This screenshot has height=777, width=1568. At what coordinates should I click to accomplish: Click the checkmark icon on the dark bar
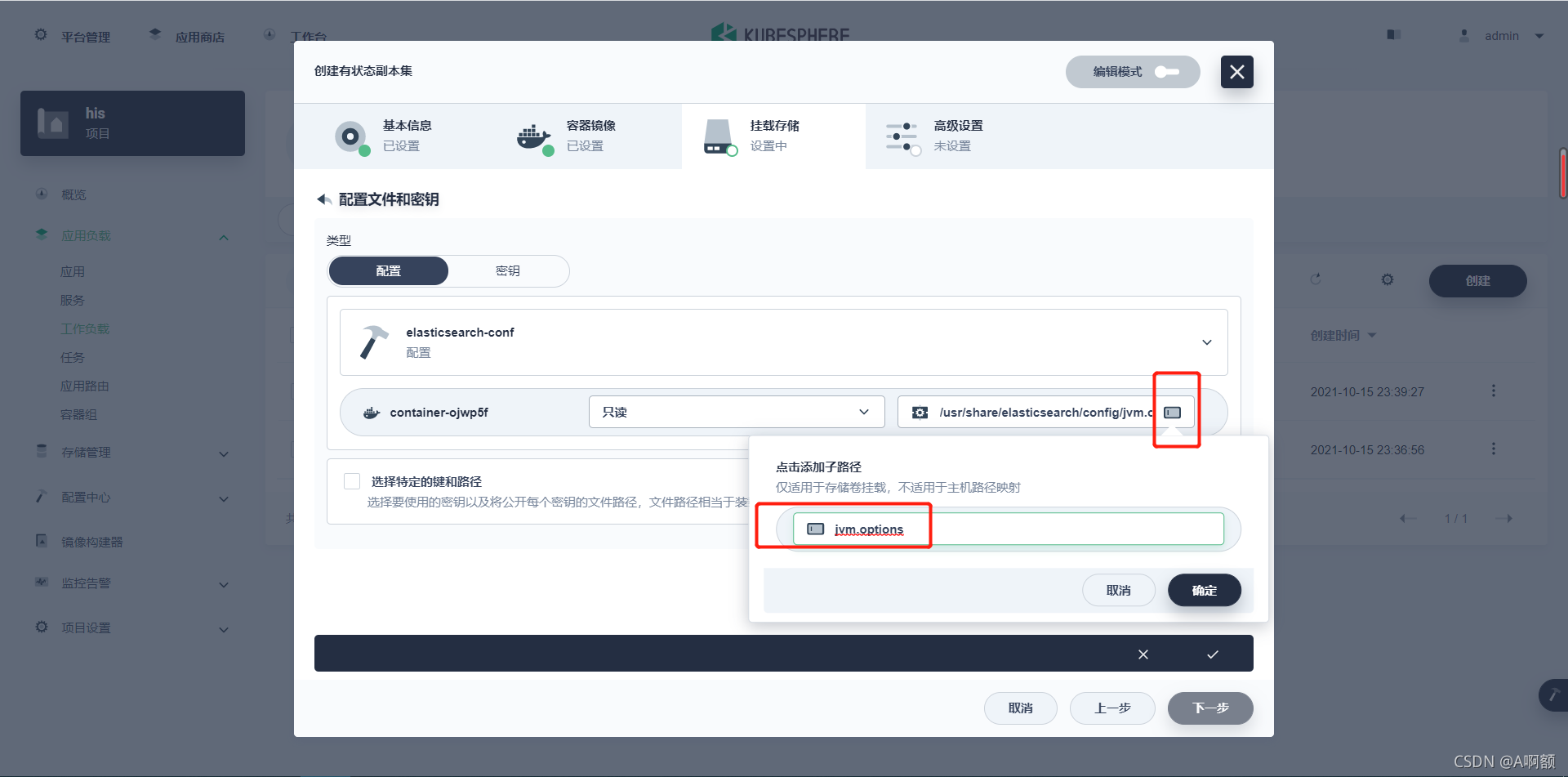click(x=1213, y=654)
